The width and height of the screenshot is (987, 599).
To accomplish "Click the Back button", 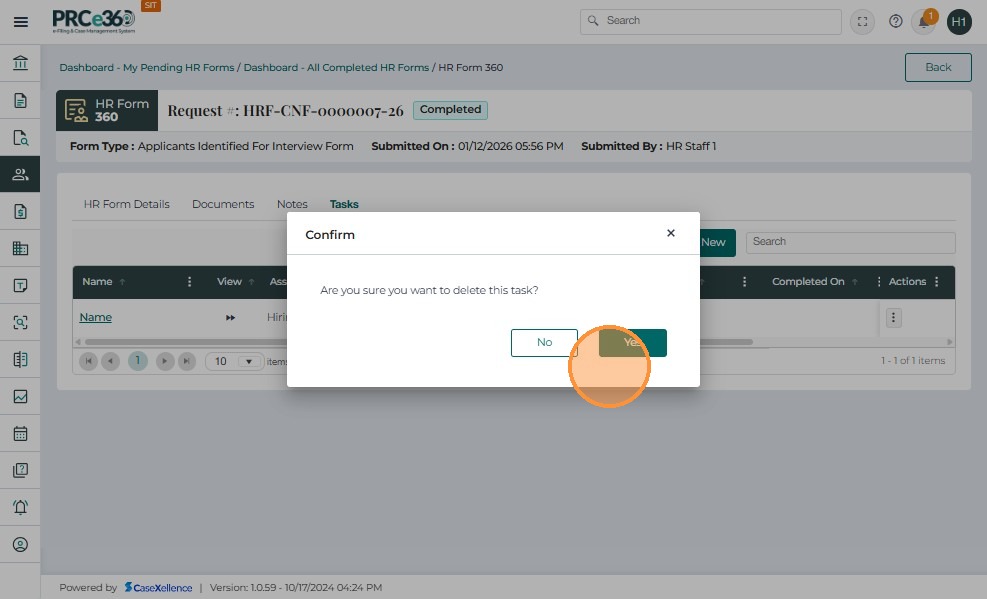I will pyautogui.click(x=938, y=67).
